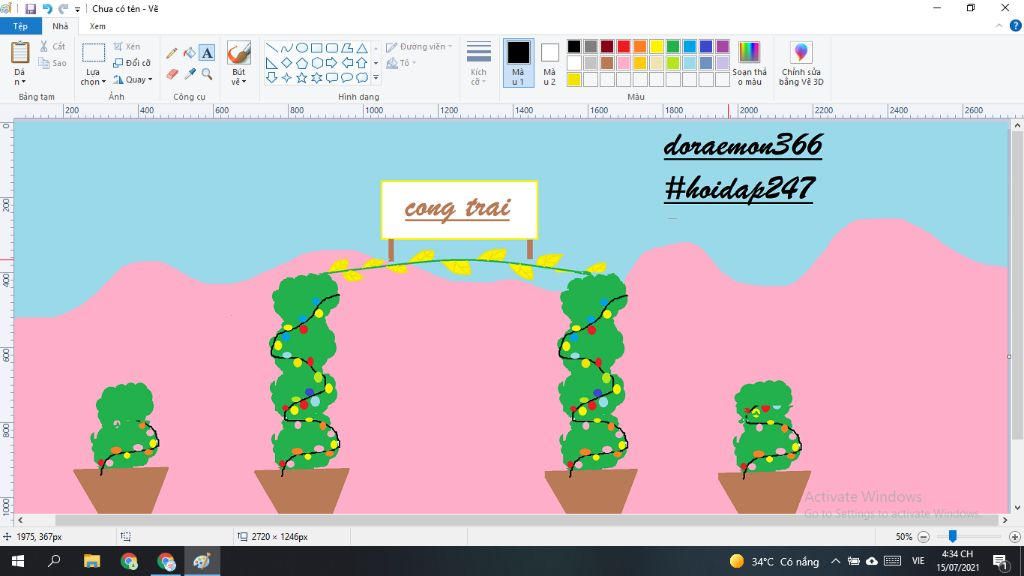Choose the Hexagon shape

click(317, 63)
